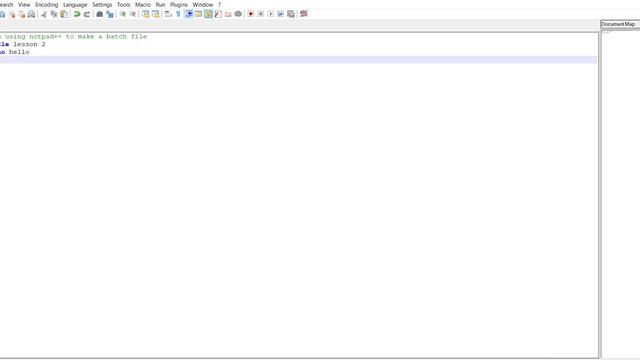The width and height of the screenshot is (640, 360).
Task: Open the Plugins menu
Action: (179, 4)
